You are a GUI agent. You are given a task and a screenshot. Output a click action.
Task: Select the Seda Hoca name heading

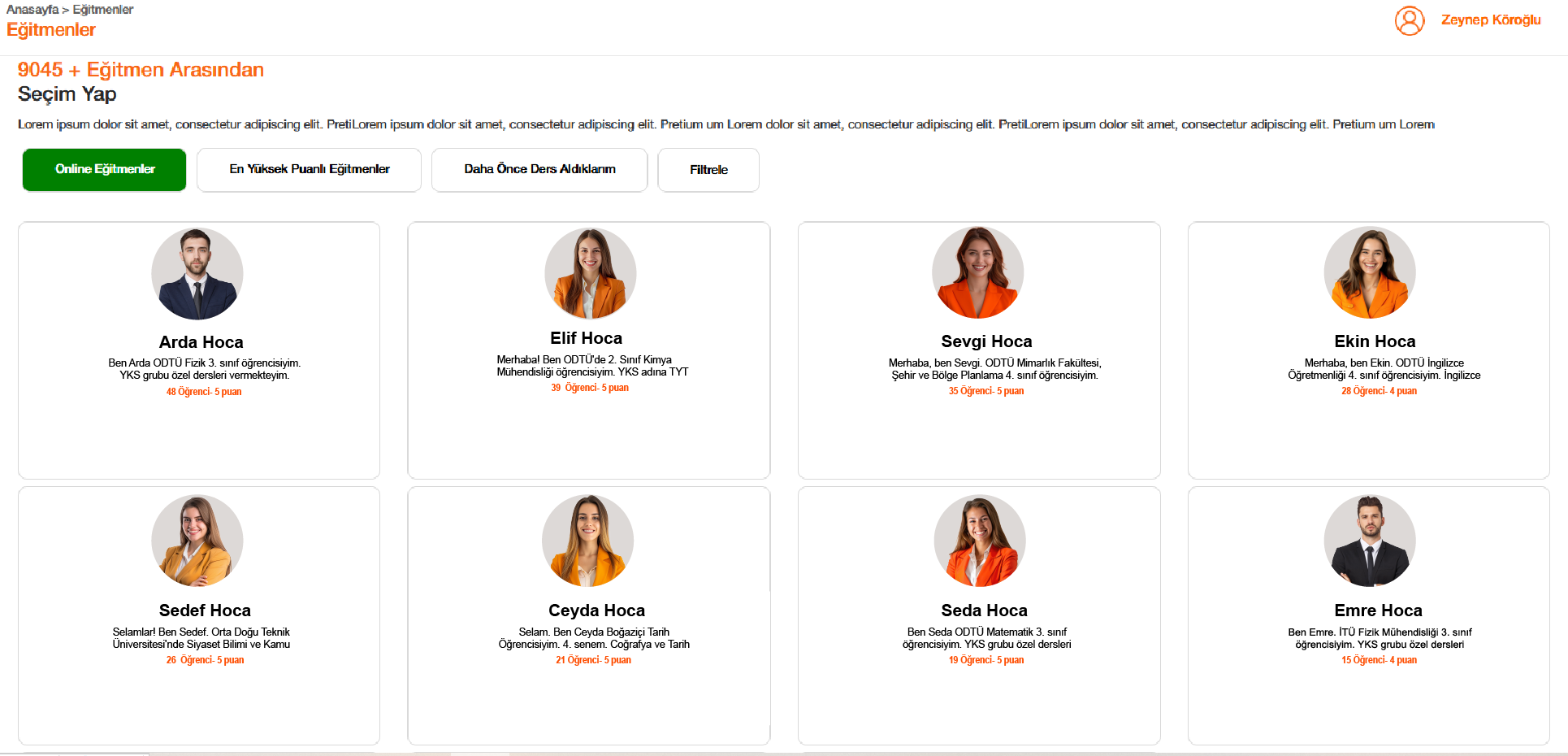(984, 610)
